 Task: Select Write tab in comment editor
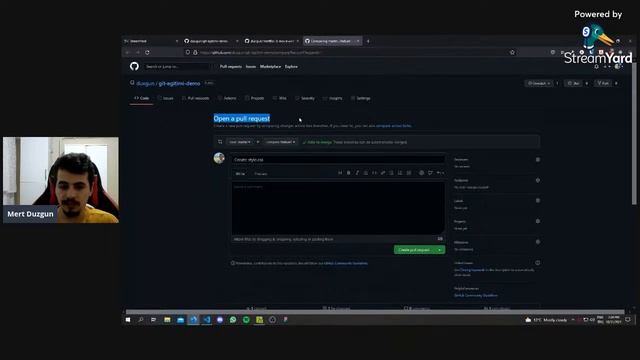pyautogui.click(x=240, y=174)
